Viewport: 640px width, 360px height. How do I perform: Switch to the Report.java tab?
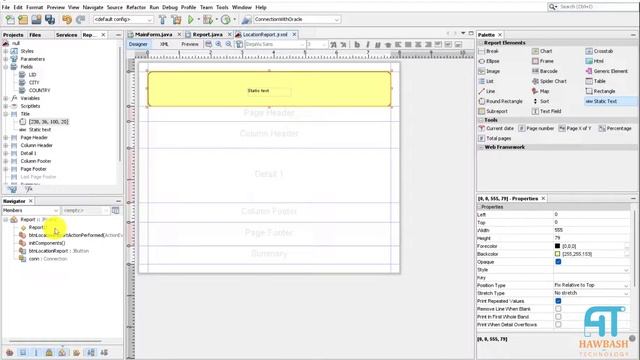coord(207,35)
